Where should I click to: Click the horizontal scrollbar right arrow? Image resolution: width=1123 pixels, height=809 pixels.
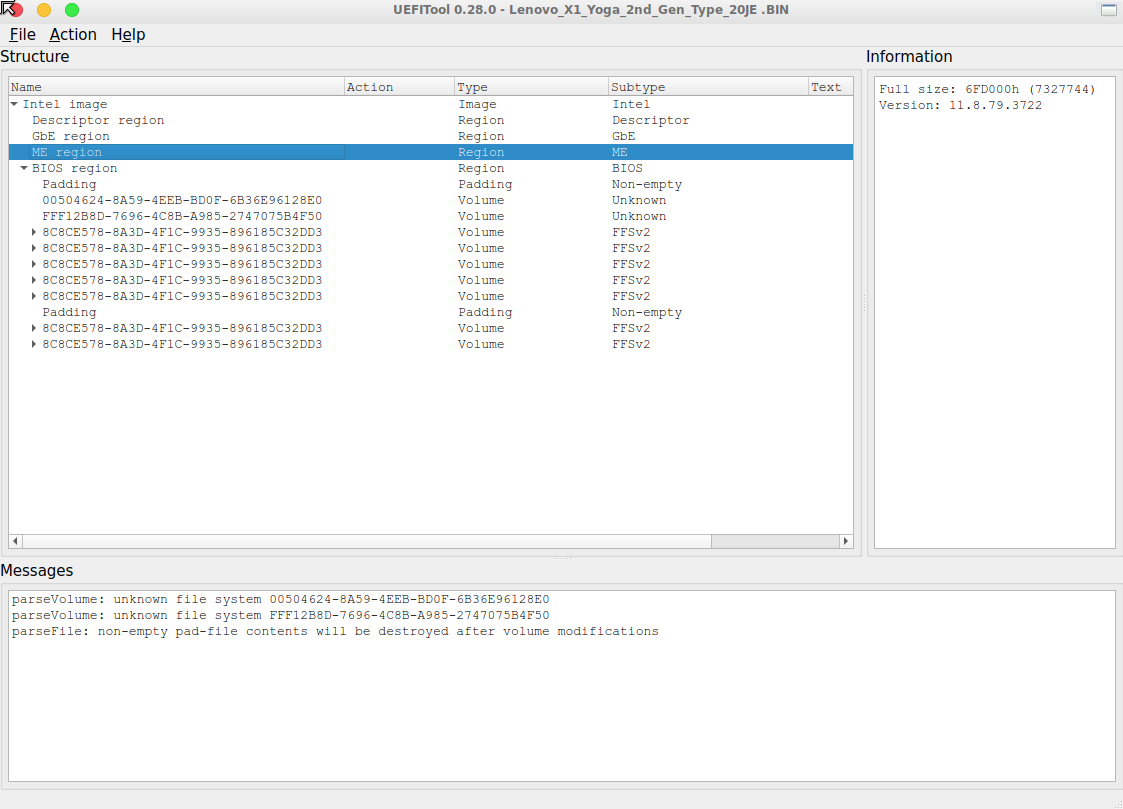[846, 541]
